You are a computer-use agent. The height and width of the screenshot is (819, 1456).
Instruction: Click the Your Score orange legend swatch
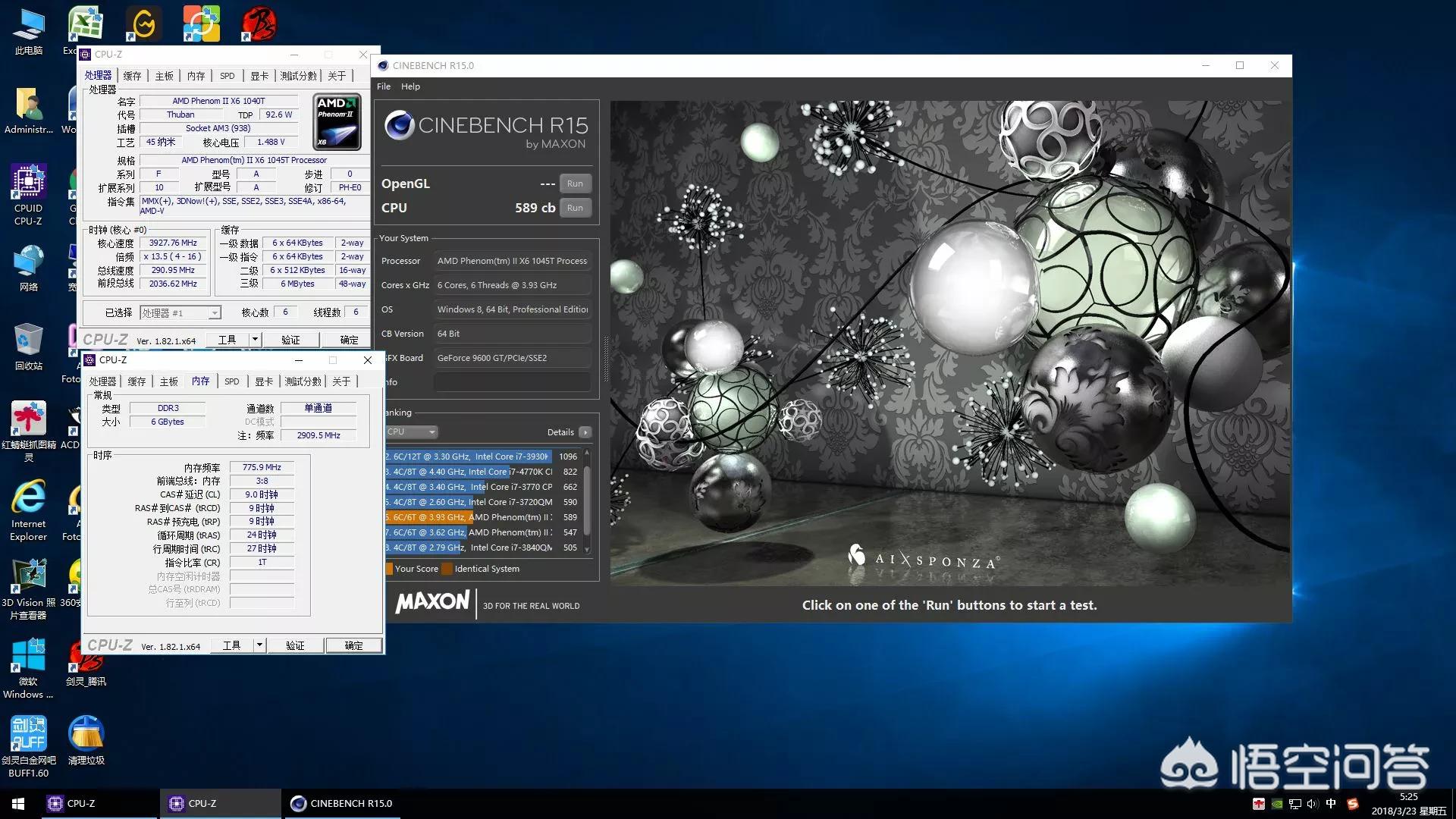click(389, 569)
